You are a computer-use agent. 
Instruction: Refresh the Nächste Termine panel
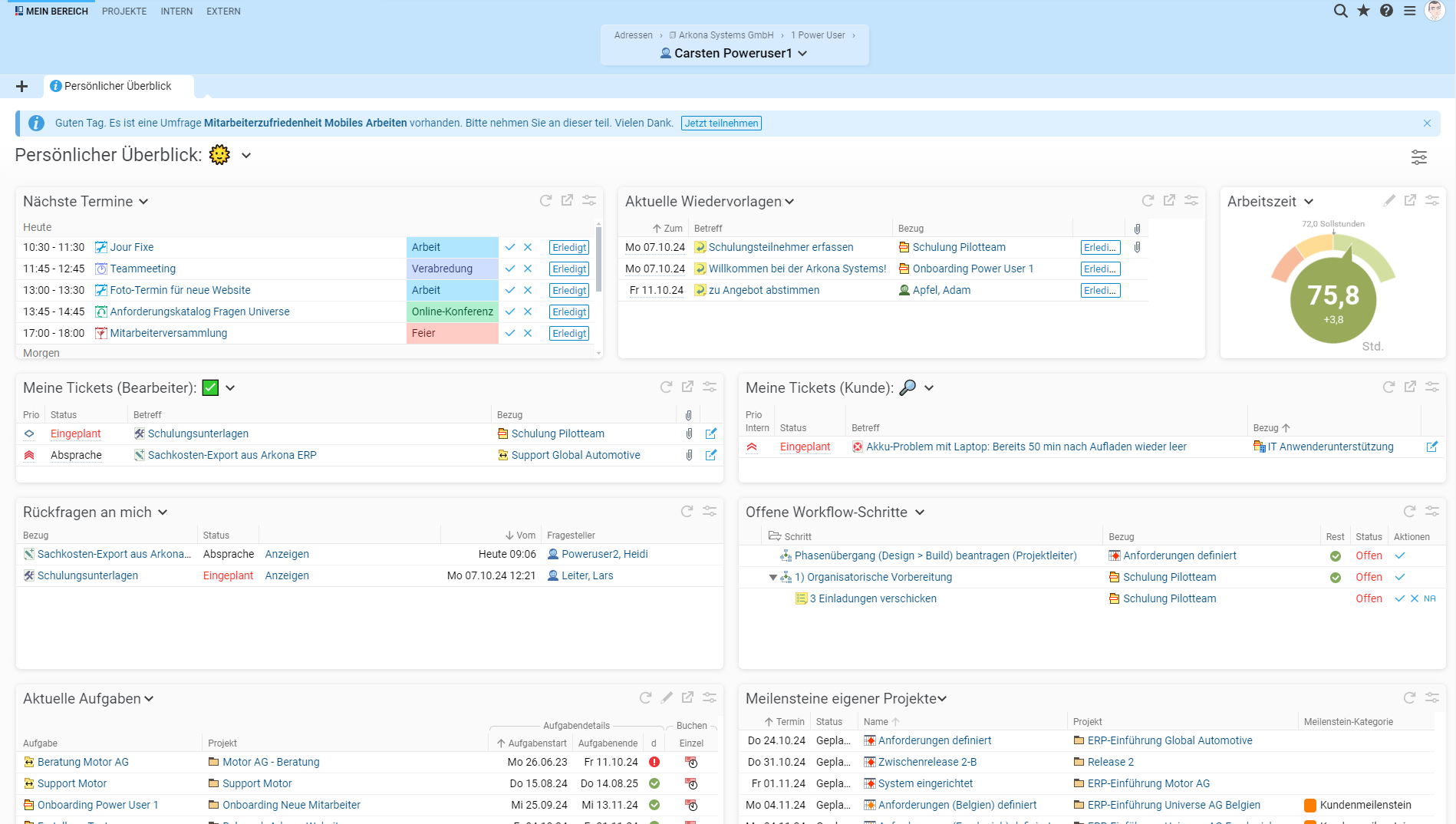point(545,200)
